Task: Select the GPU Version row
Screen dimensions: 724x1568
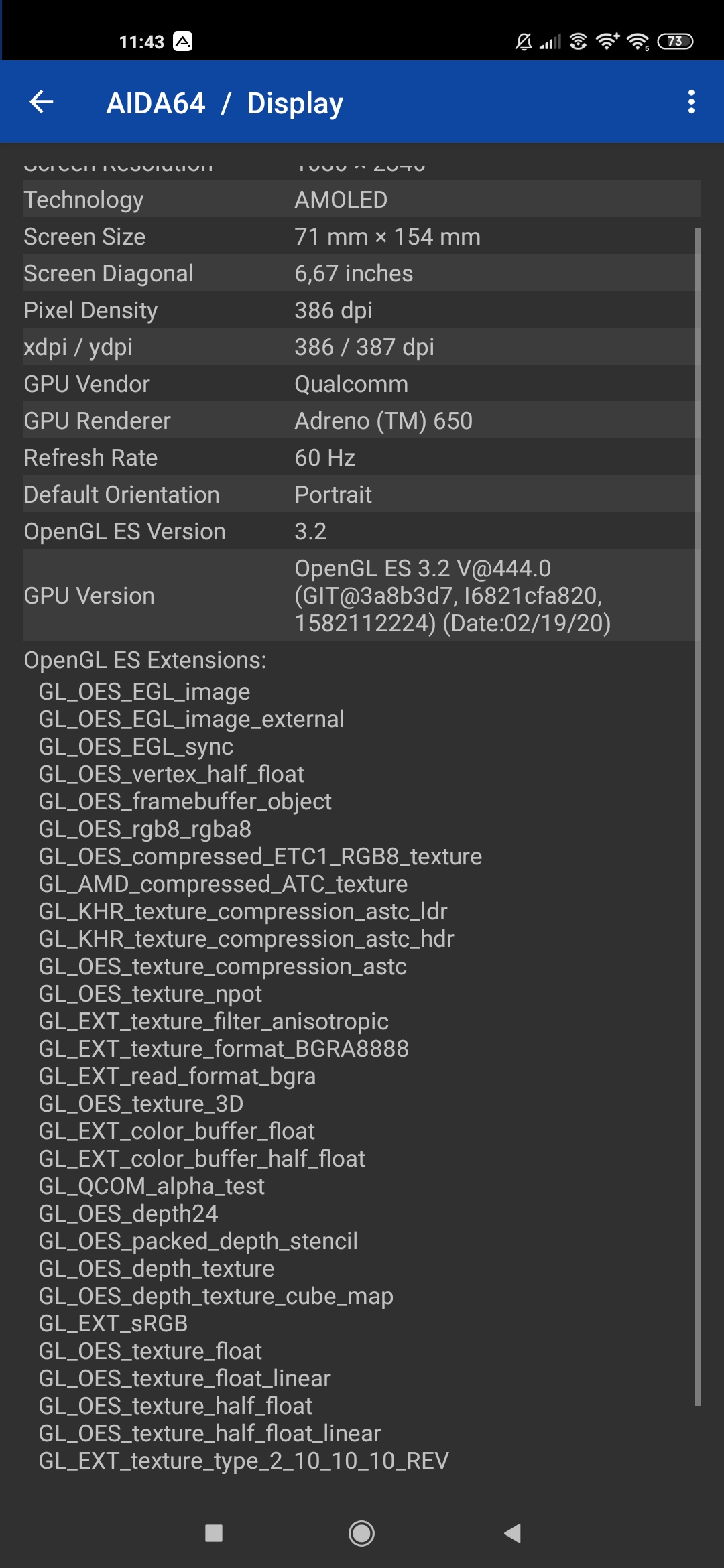Action: click(361, 596)
